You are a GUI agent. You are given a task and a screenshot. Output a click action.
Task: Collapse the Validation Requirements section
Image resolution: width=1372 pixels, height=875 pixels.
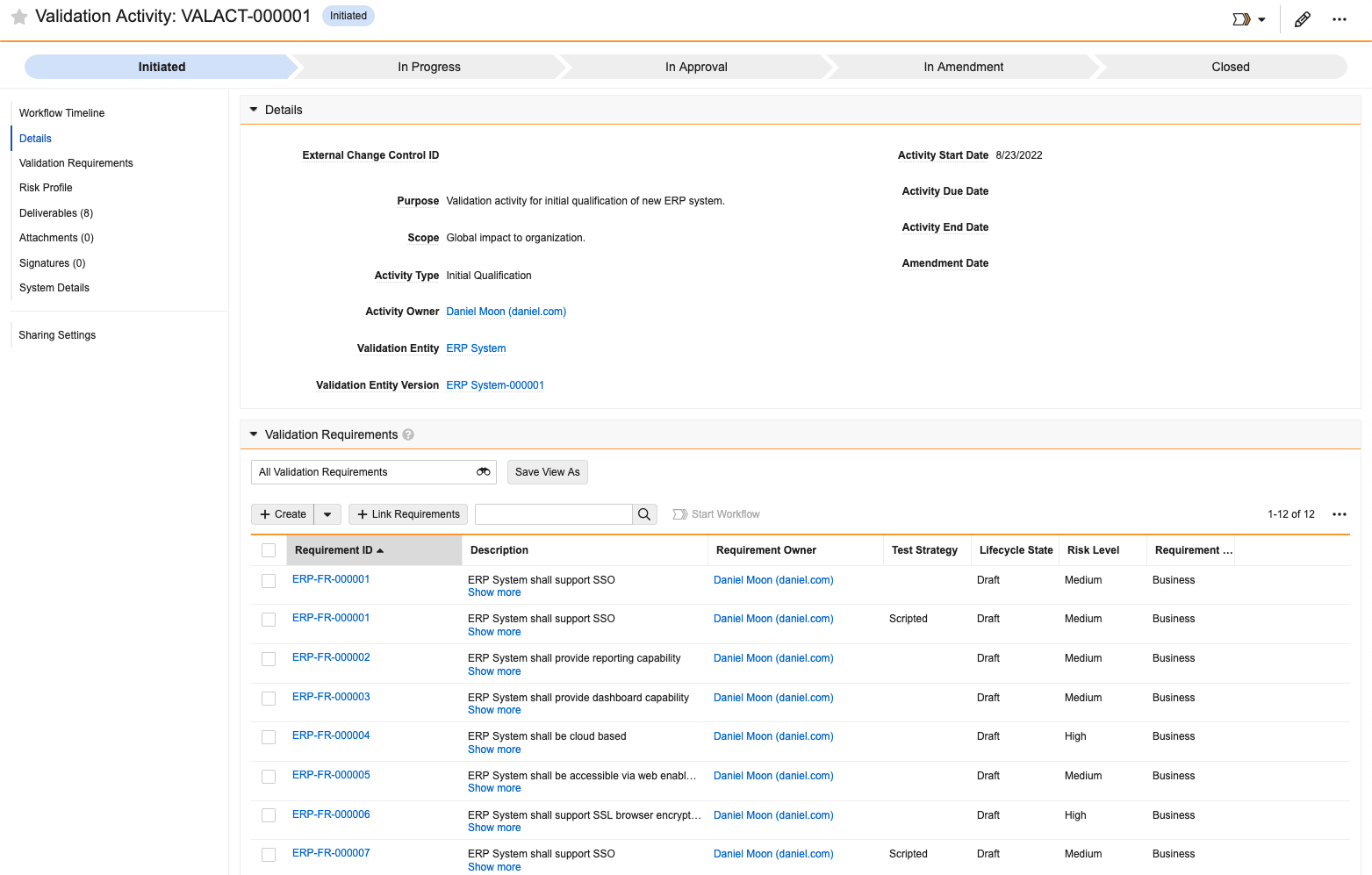[x=254, y=434]
